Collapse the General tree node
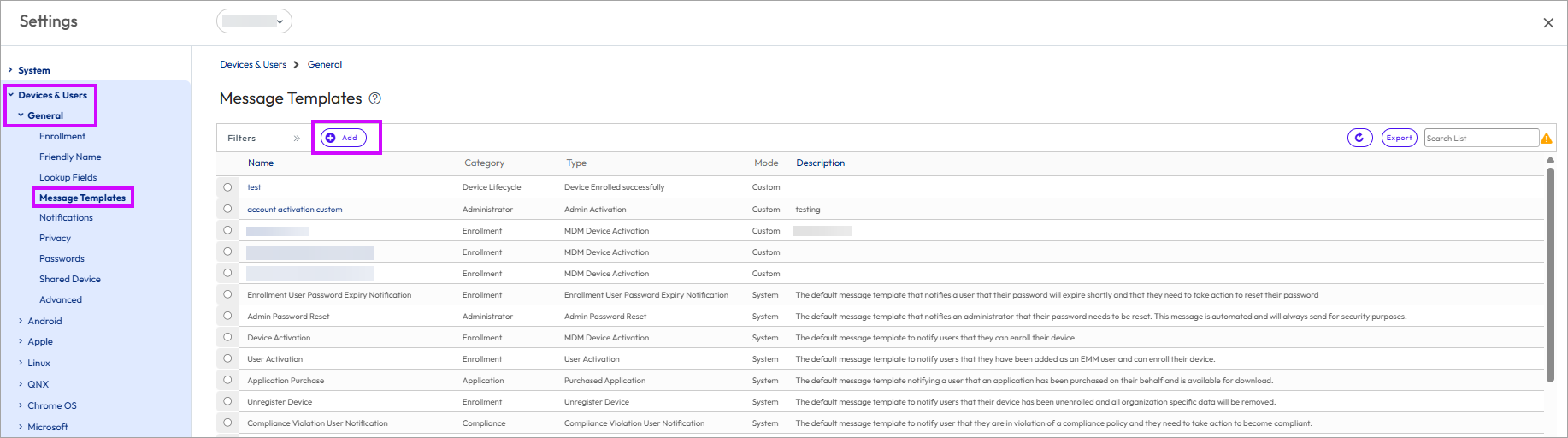Screen dimensions: 1568x438 click(21, 115)
